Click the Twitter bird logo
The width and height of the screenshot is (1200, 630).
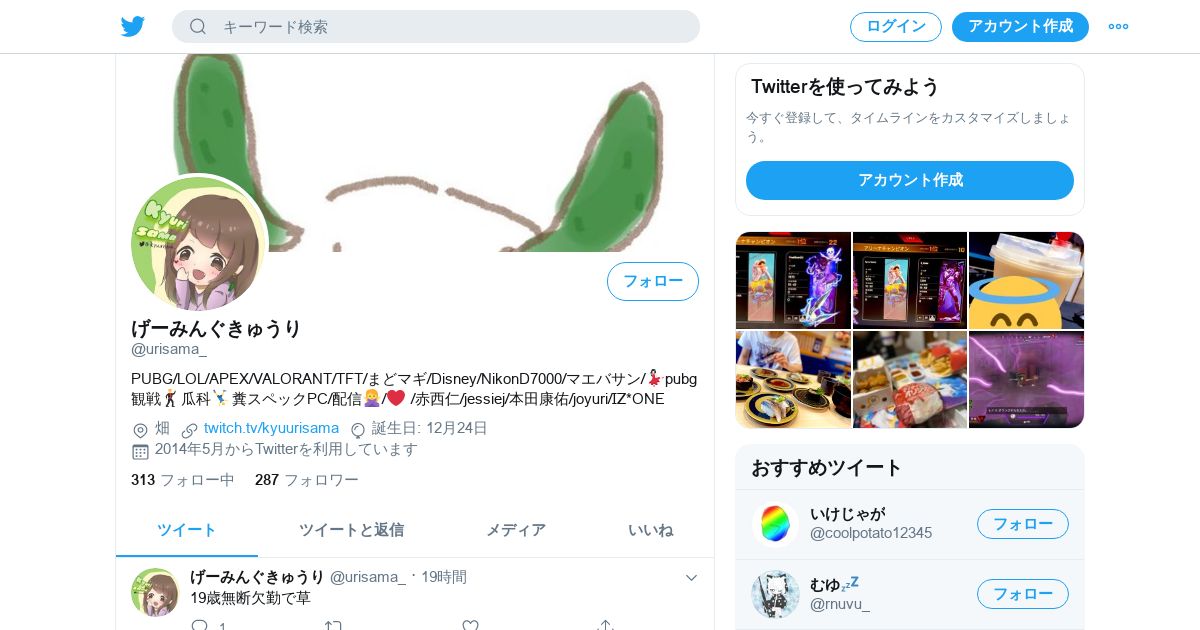point(133,27)
